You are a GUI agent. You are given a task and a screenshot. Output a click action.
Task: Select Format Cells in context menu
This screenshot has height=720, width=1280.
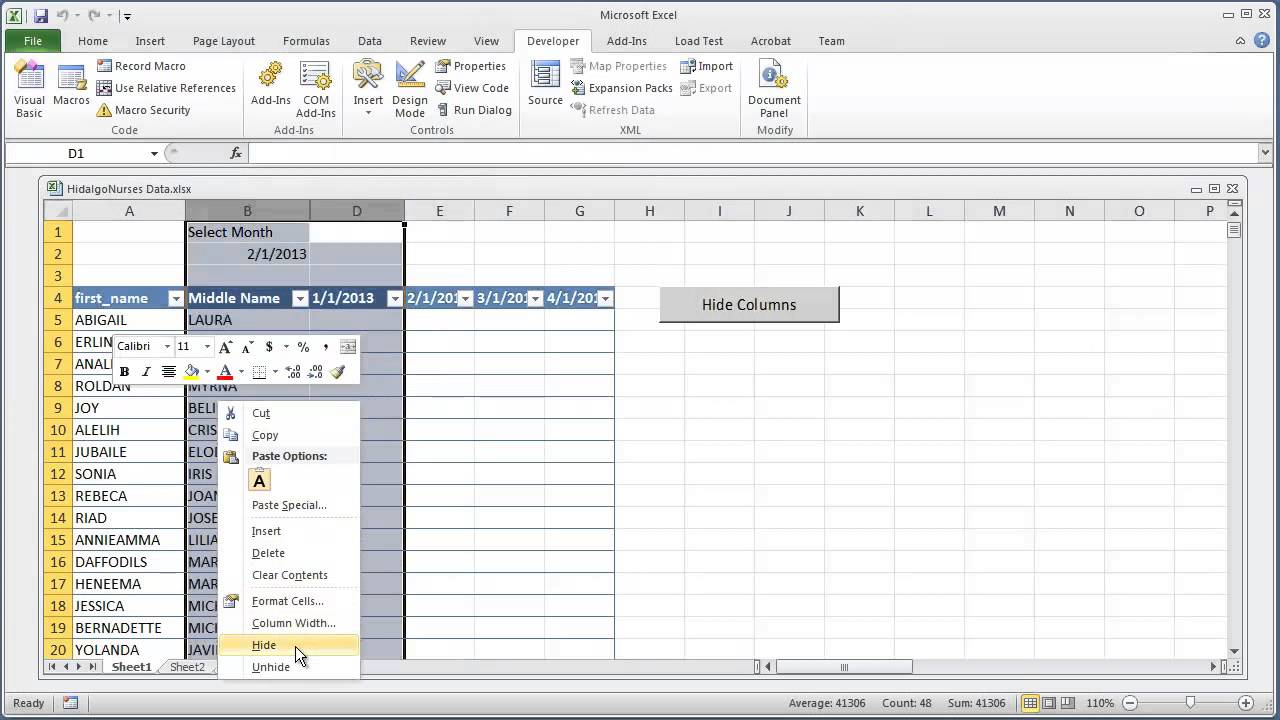click(x=289, y=601)
